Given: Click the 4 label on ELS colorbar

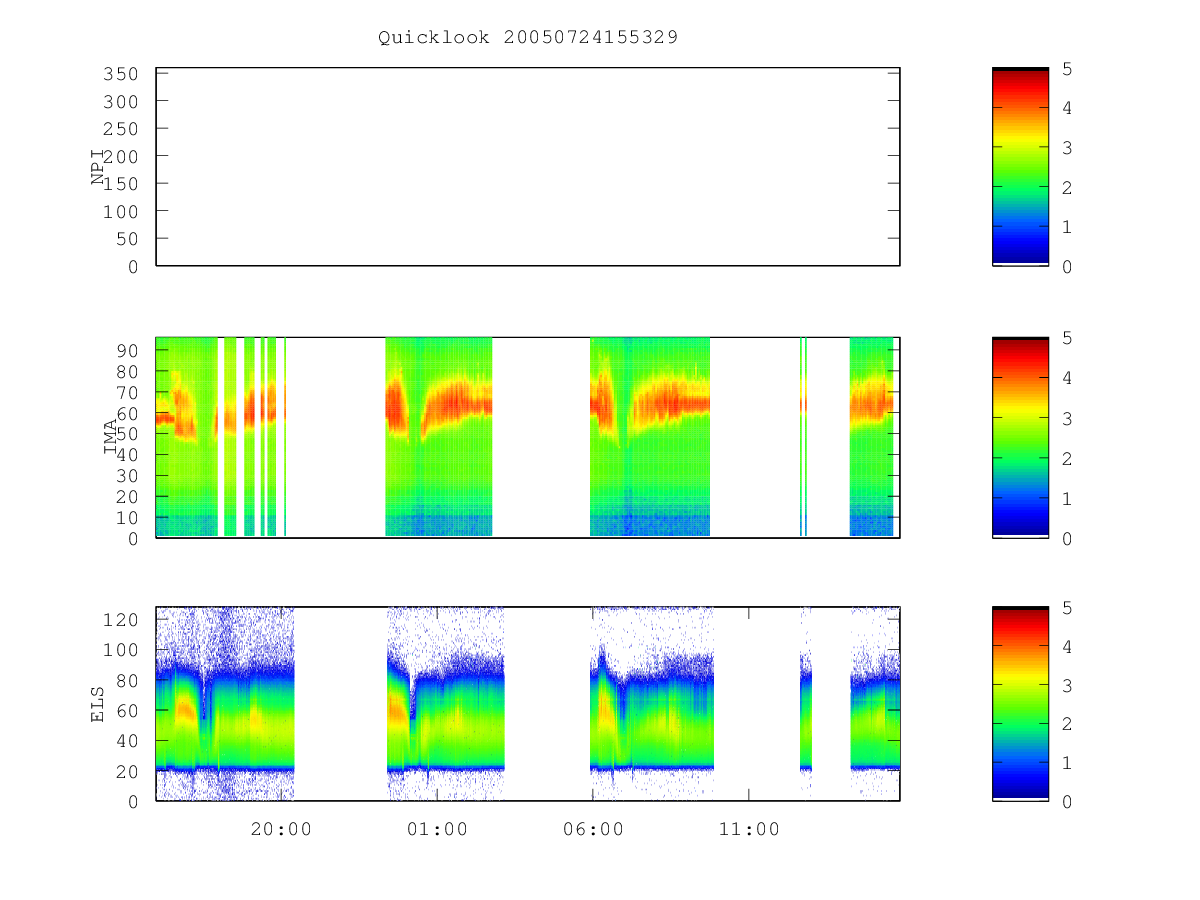Looking at the screenshot, I should (x=1068, y=647).
